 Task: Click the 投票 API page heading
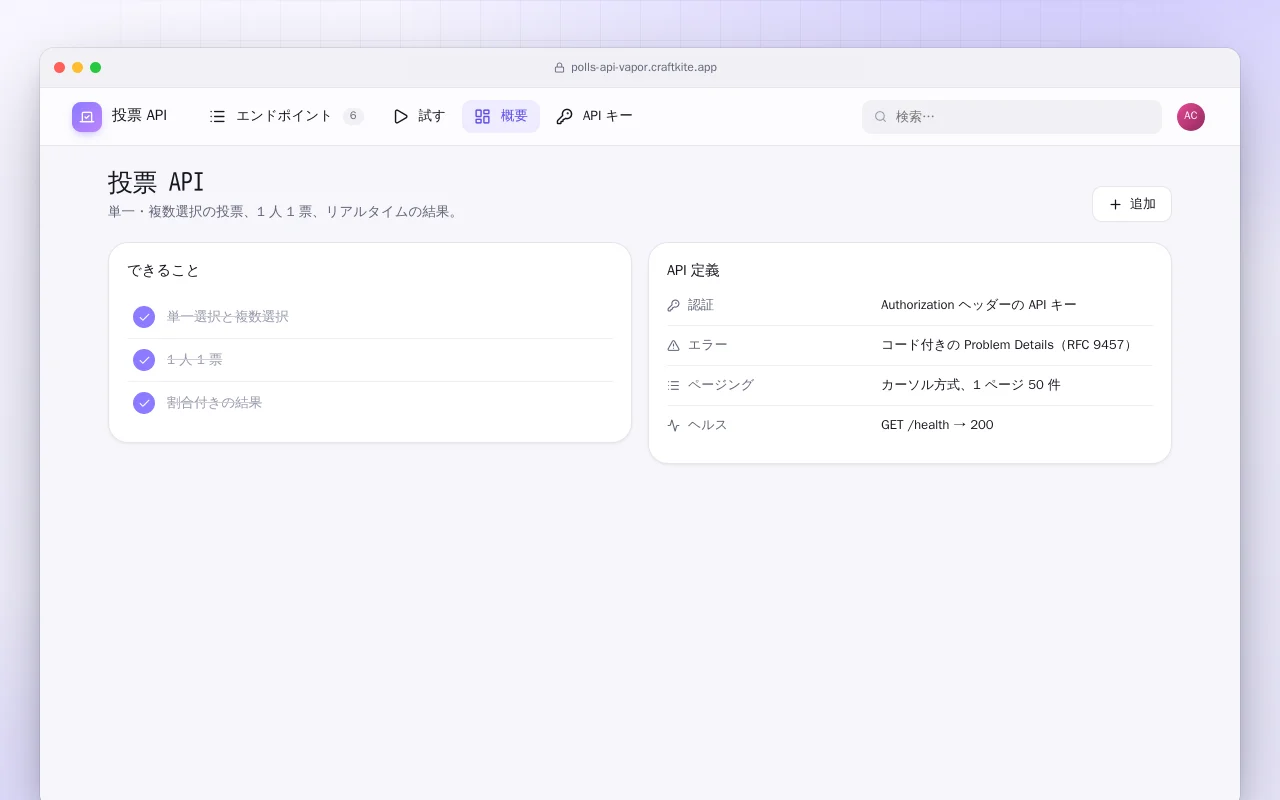156,183
